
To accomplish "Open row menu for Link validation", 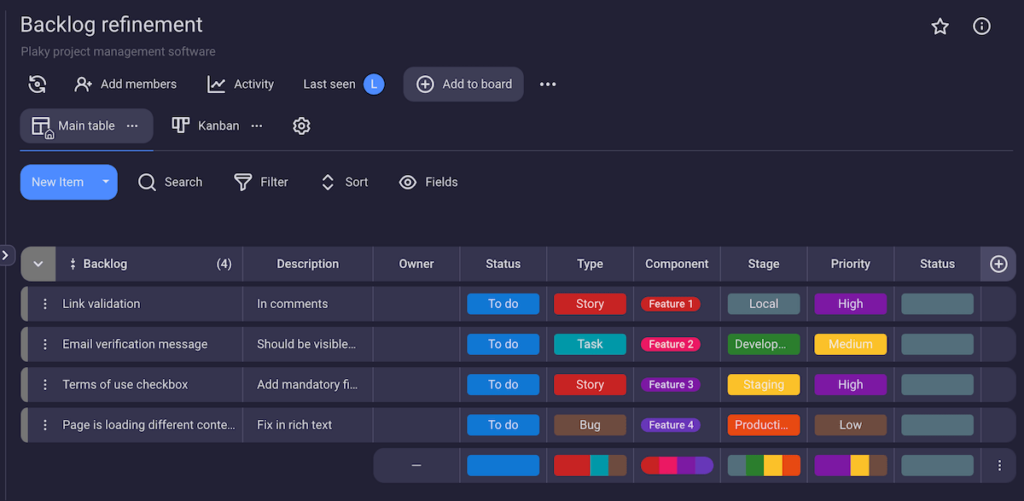I will 45,304.
